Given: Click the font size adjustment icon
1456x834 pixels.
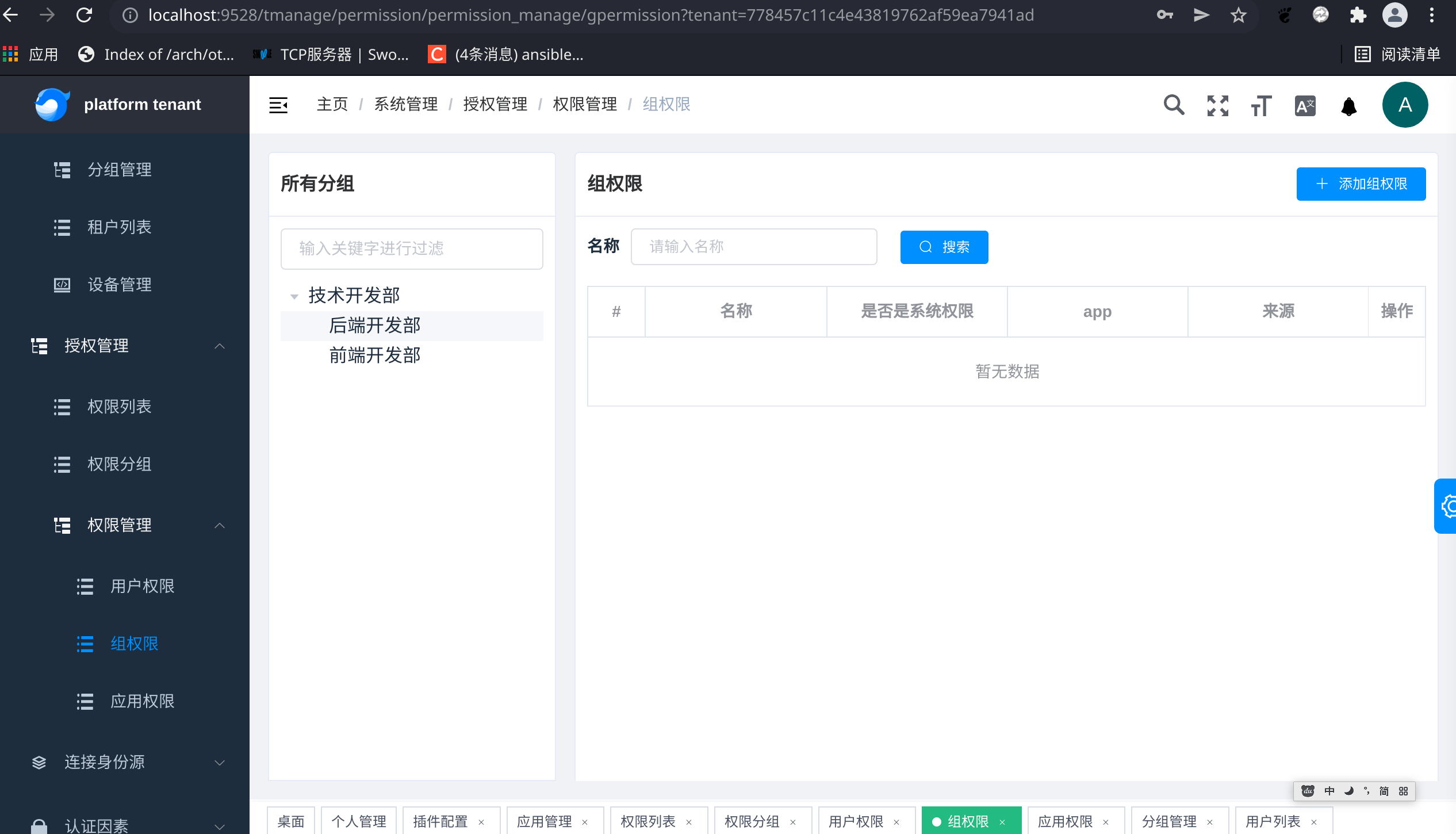Looking at the screenshot, I should pyautogui.click(x=1260, y=105).
